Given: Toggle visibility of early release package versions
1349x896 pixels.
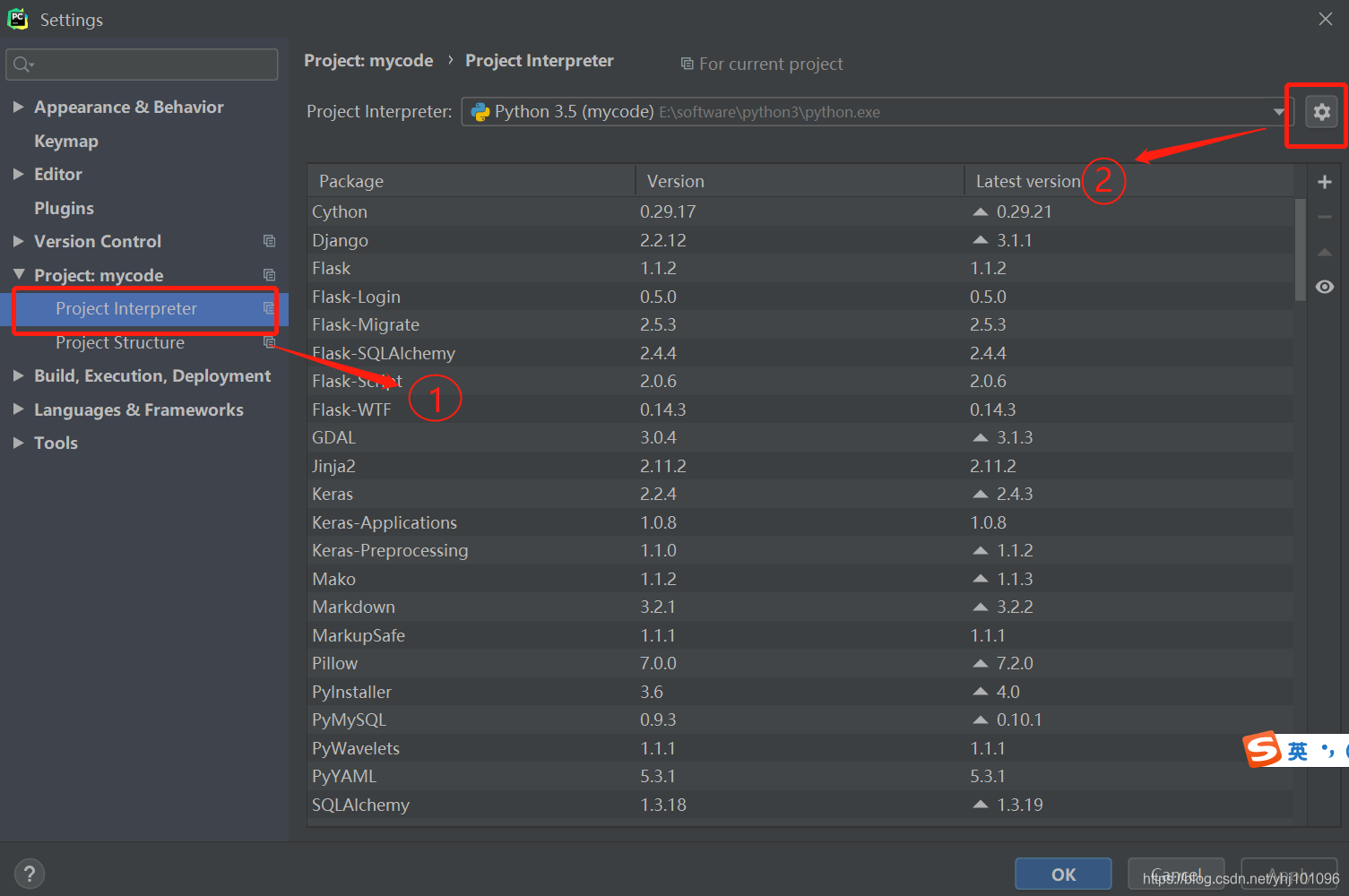Looking at the screenshot, I should (1324, 286).
